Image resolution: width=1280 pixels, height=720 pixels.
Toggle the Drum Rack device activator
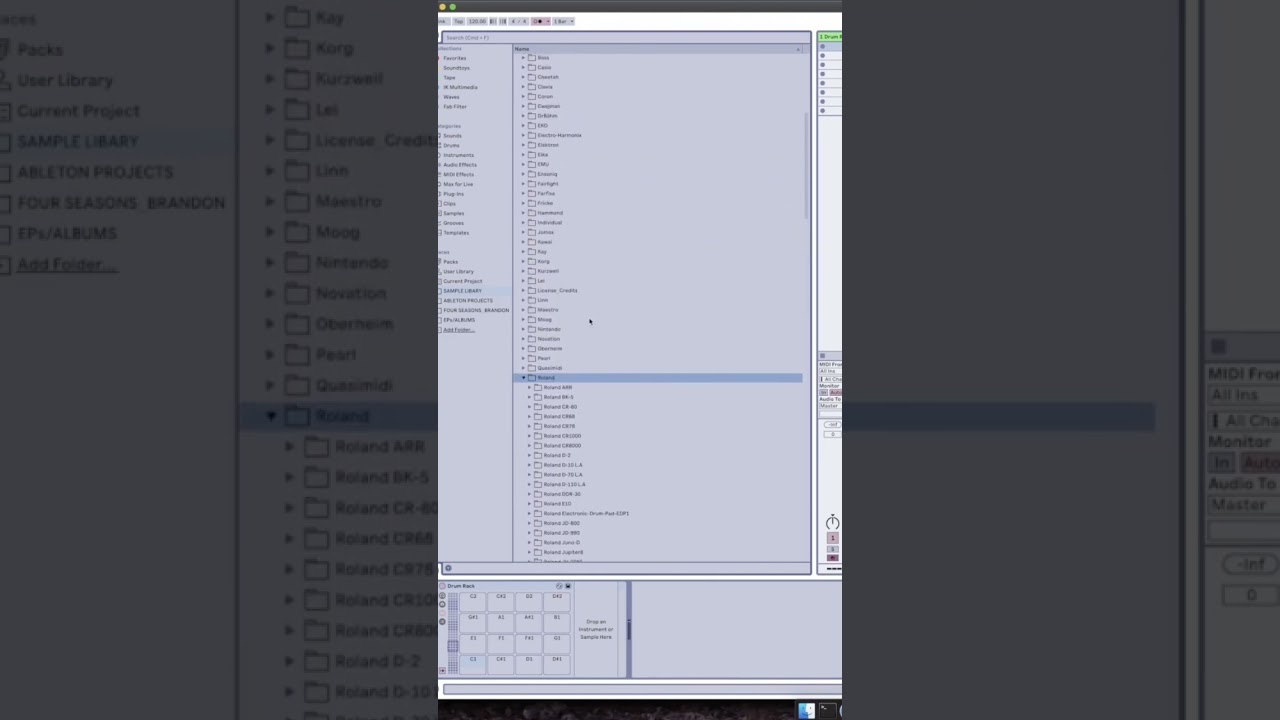[x=443, y=586]
